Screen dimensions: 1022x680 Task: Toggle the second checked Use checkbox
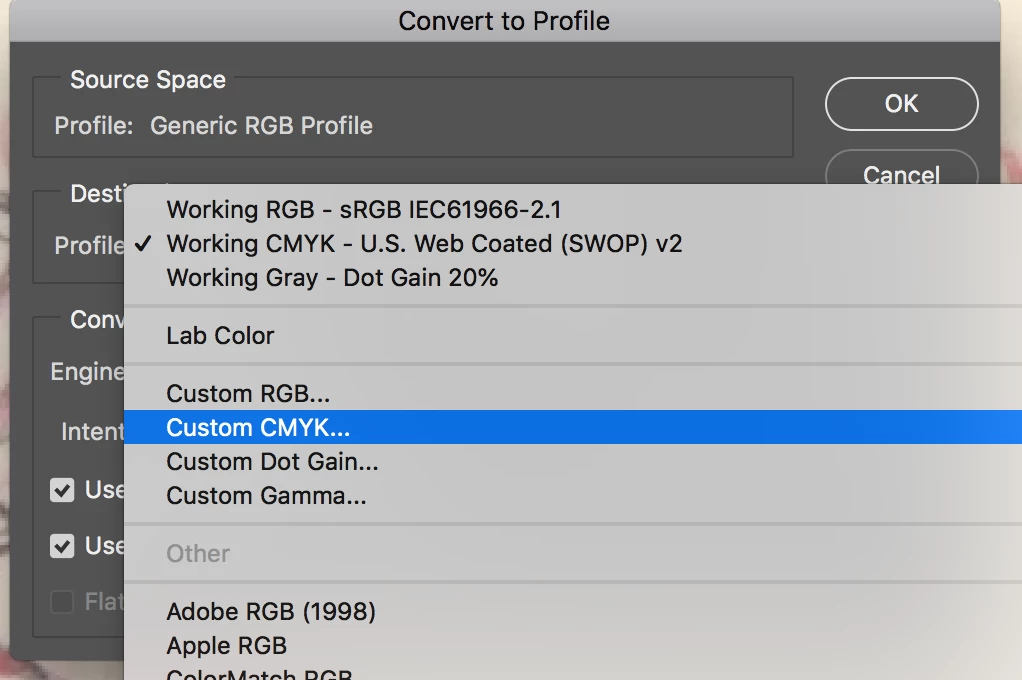pos(63,546)
